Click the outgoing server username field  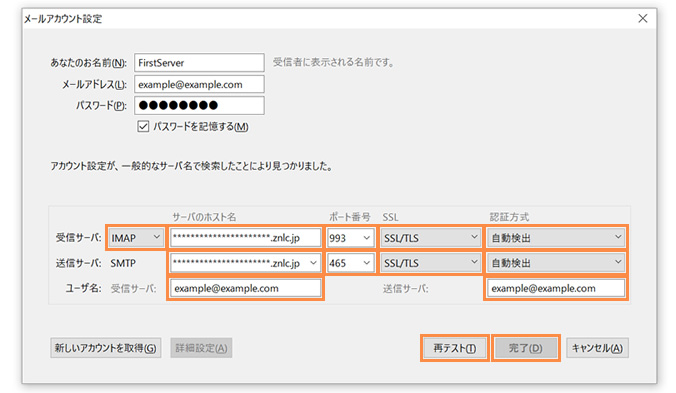click(556, 288)
